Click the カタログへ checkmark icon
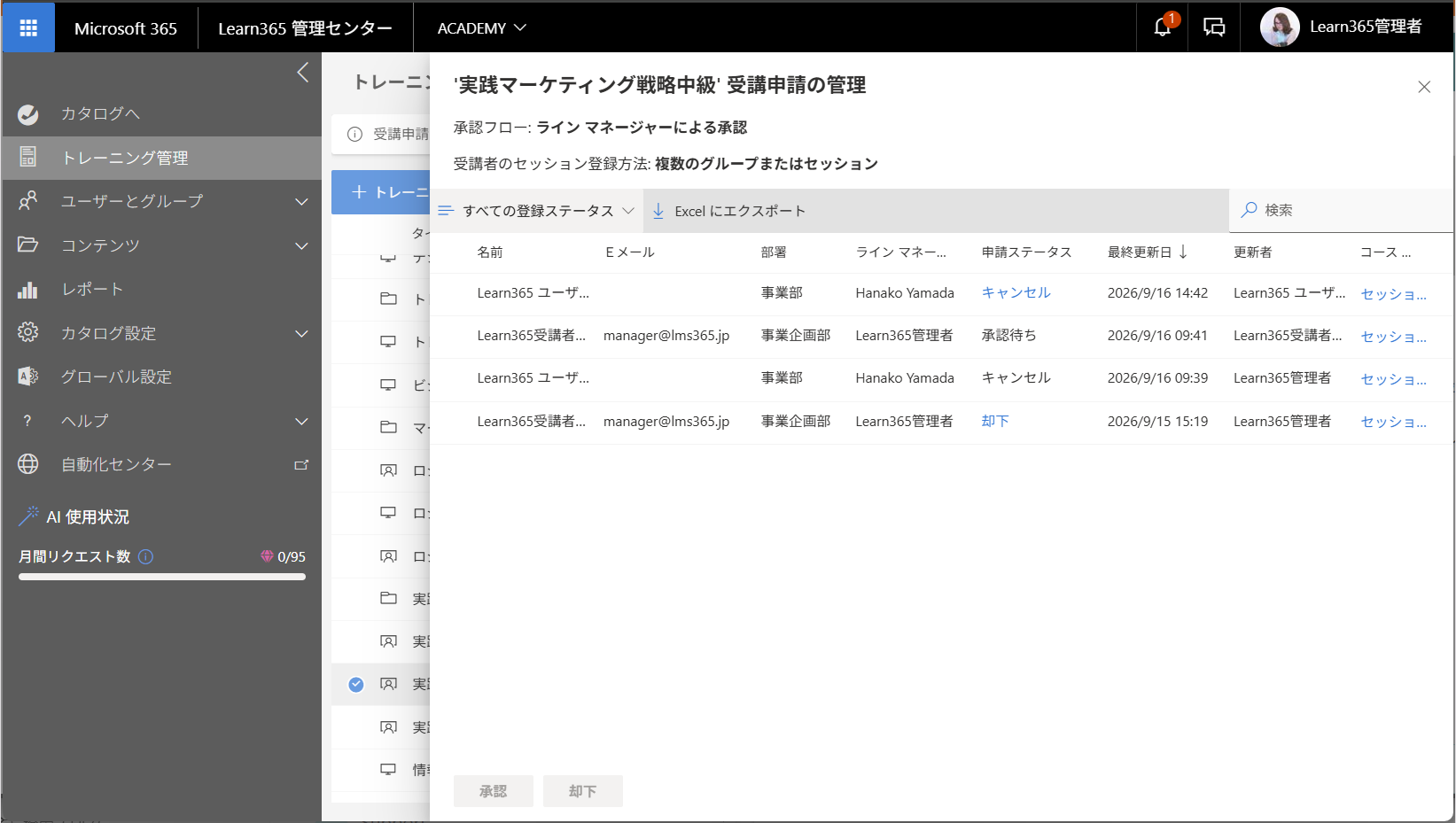 coord(28,114)
